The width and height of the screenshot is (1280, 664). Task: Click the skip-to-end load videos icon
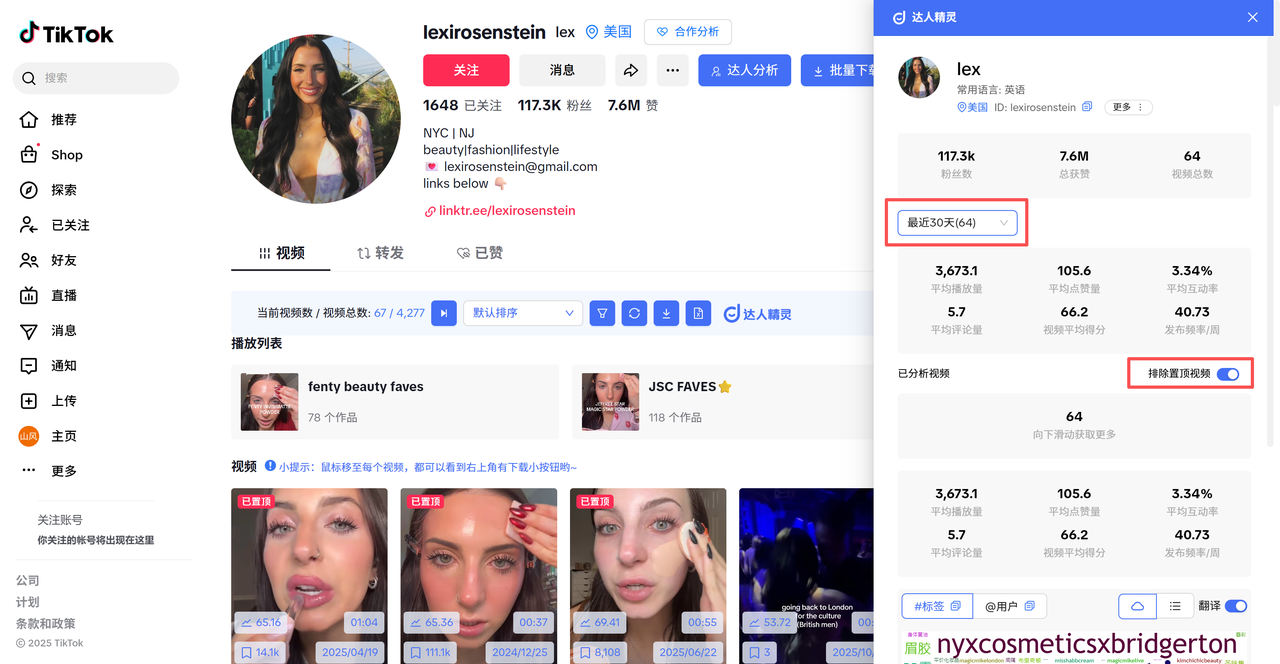tap(444, 313)
